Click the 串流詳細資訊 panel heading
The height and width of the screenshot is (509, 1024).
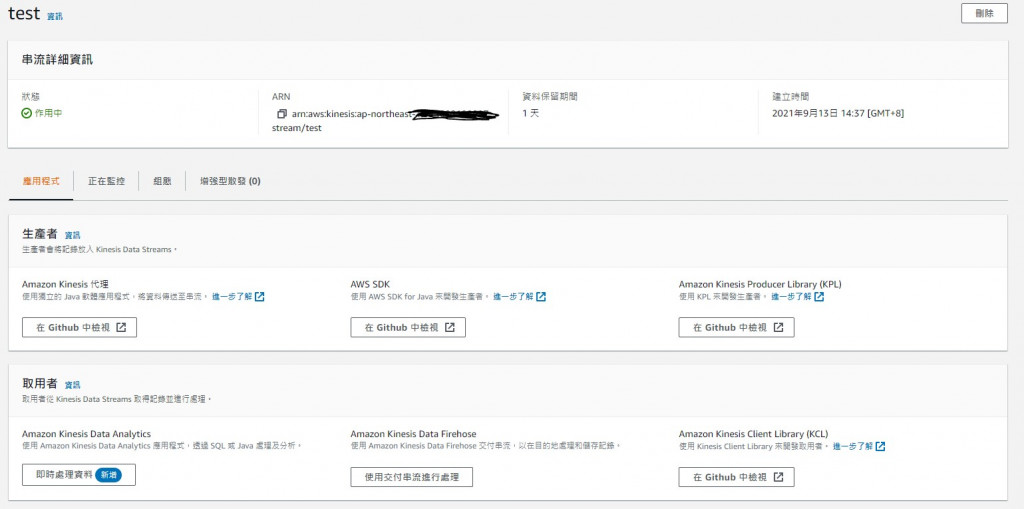[x=57, y=60]
